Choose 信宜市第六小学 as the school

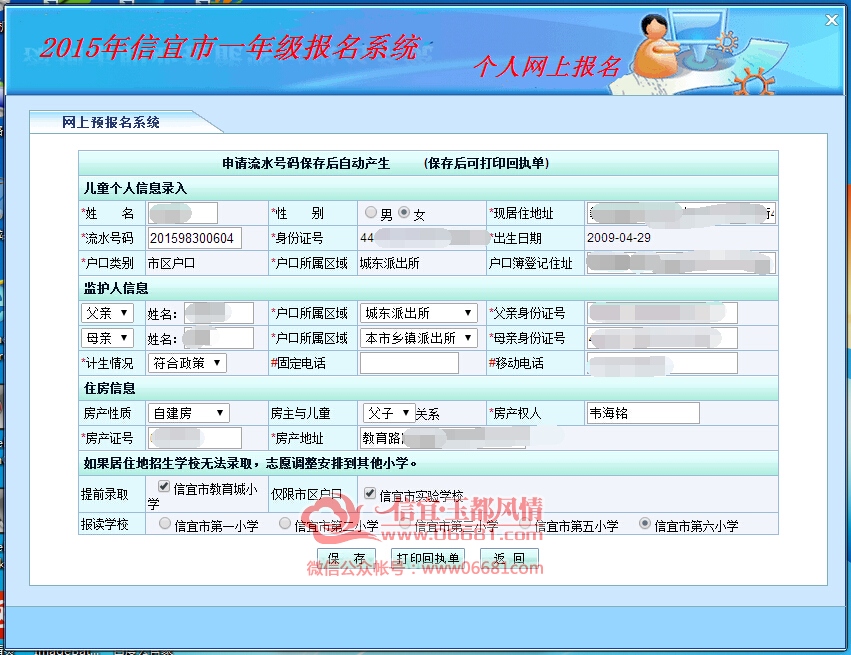(645, 524)
